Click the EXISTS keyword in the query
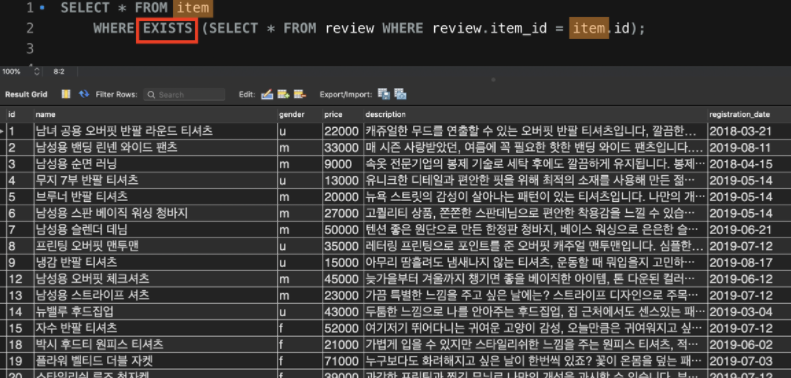This screenshot has width=791, height=378. tap(167, 28)
